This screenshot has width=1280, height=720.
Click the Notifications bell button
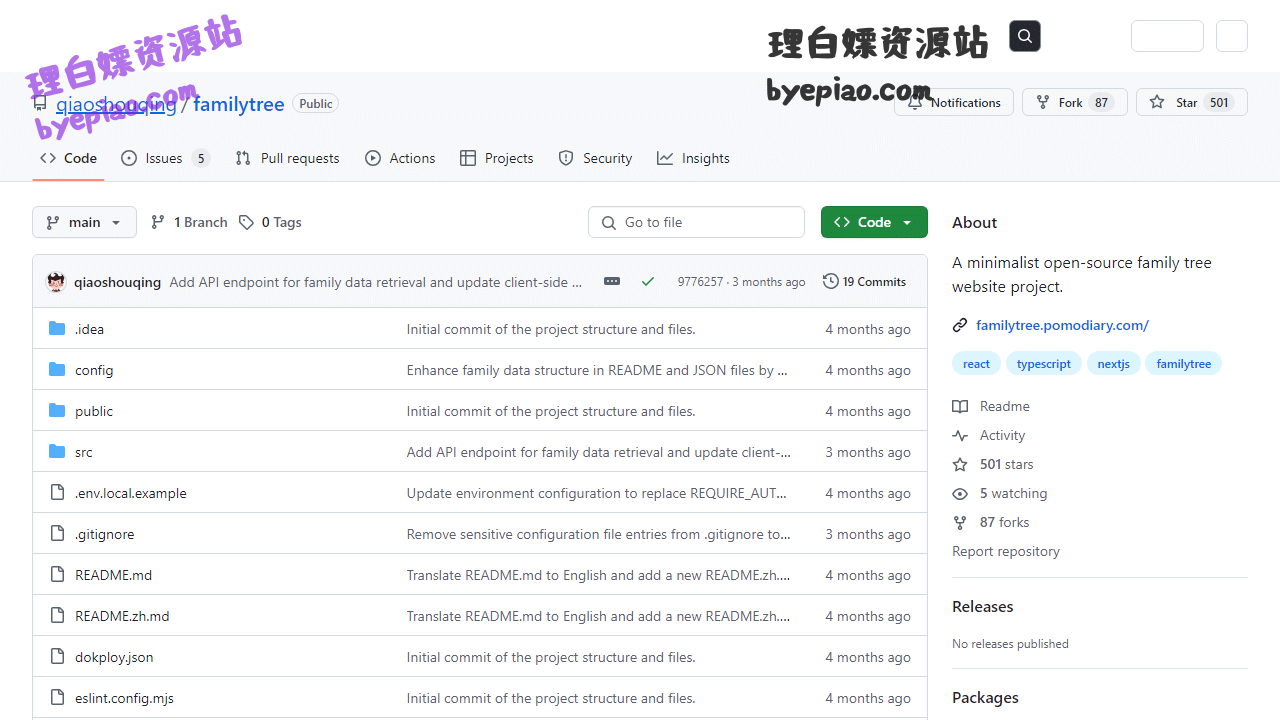(954, 102)
